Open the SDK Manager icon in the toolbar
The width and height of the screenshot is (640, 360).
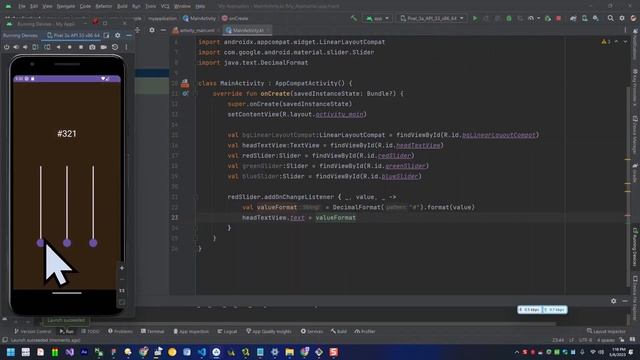pyautogui.click(x=596, y=18)
